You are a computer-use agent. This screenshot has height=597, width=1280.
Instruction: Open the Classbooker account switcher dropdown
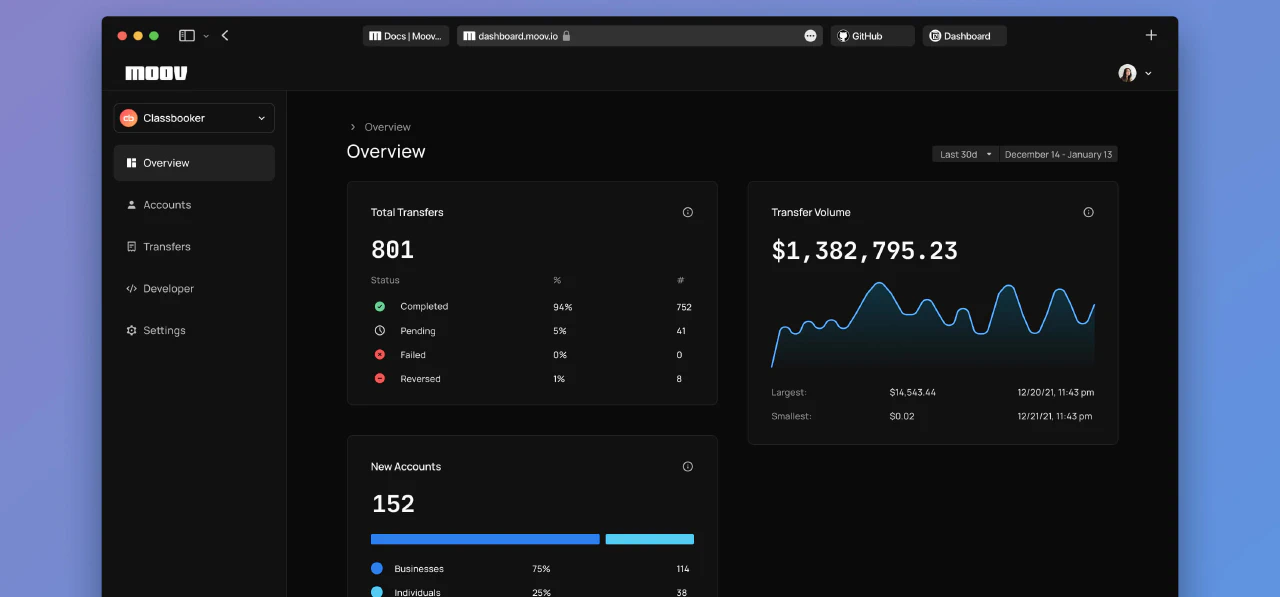point(194,118)
